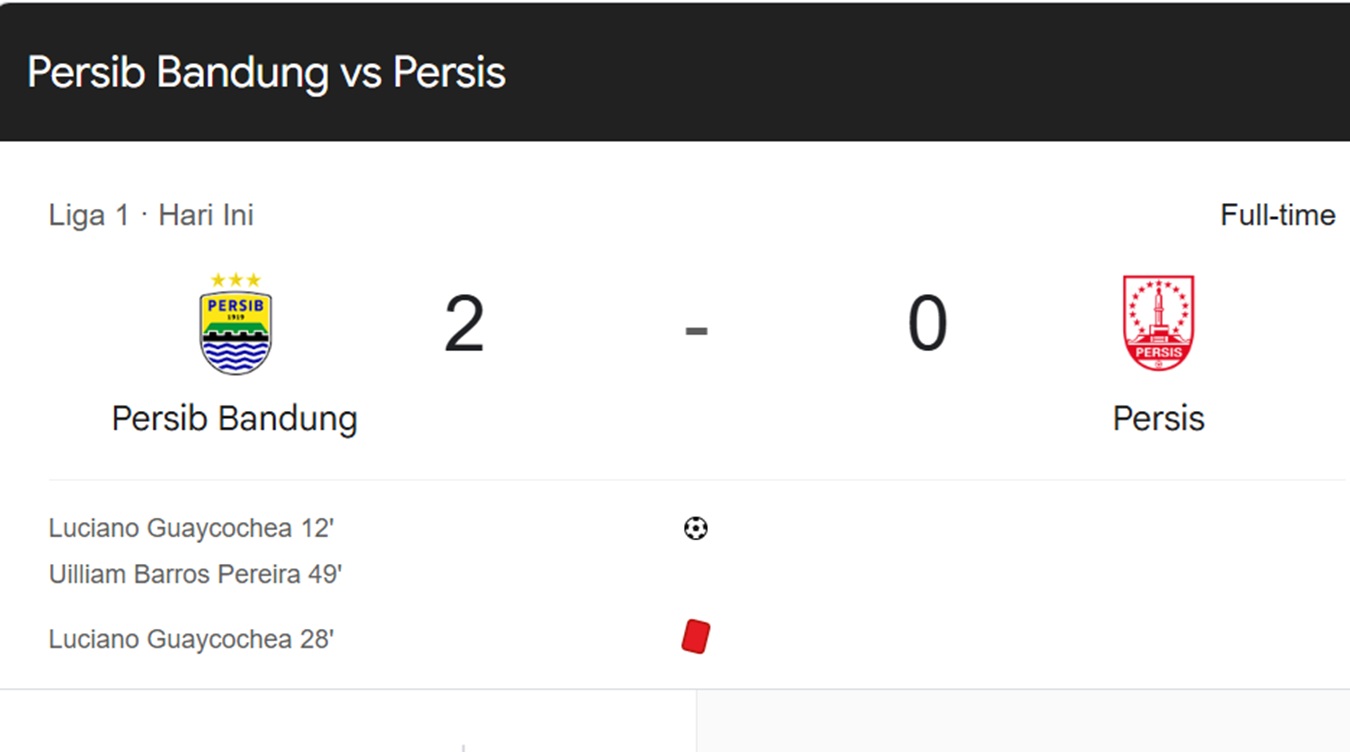This screenshot has height=752, width=1350.
Task: Click the red card icon
Action: pos(696,637)
